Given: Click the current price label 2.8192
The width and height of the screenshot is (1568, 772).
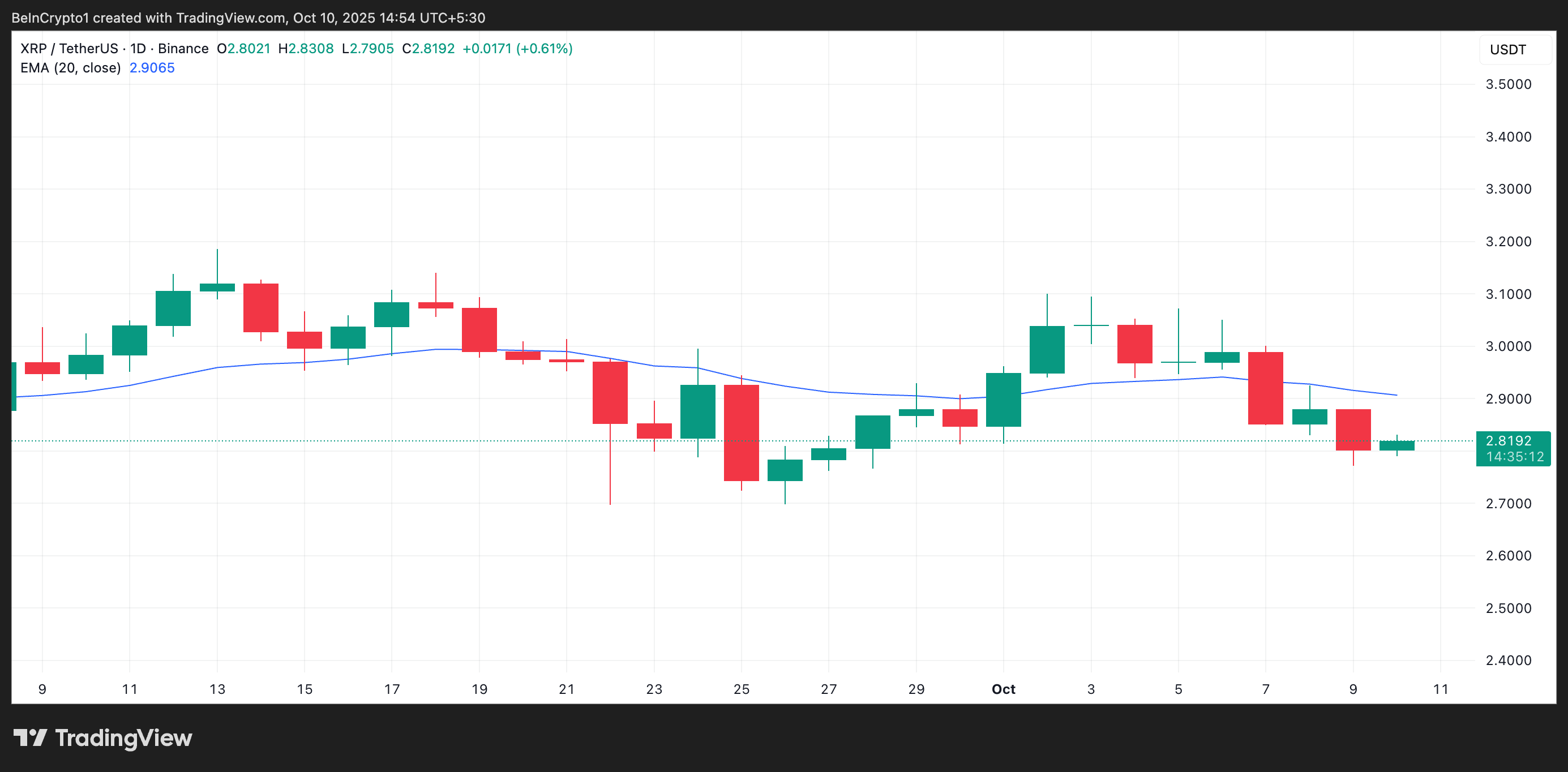Looking at the screenshot, I should pos(1510,440).
